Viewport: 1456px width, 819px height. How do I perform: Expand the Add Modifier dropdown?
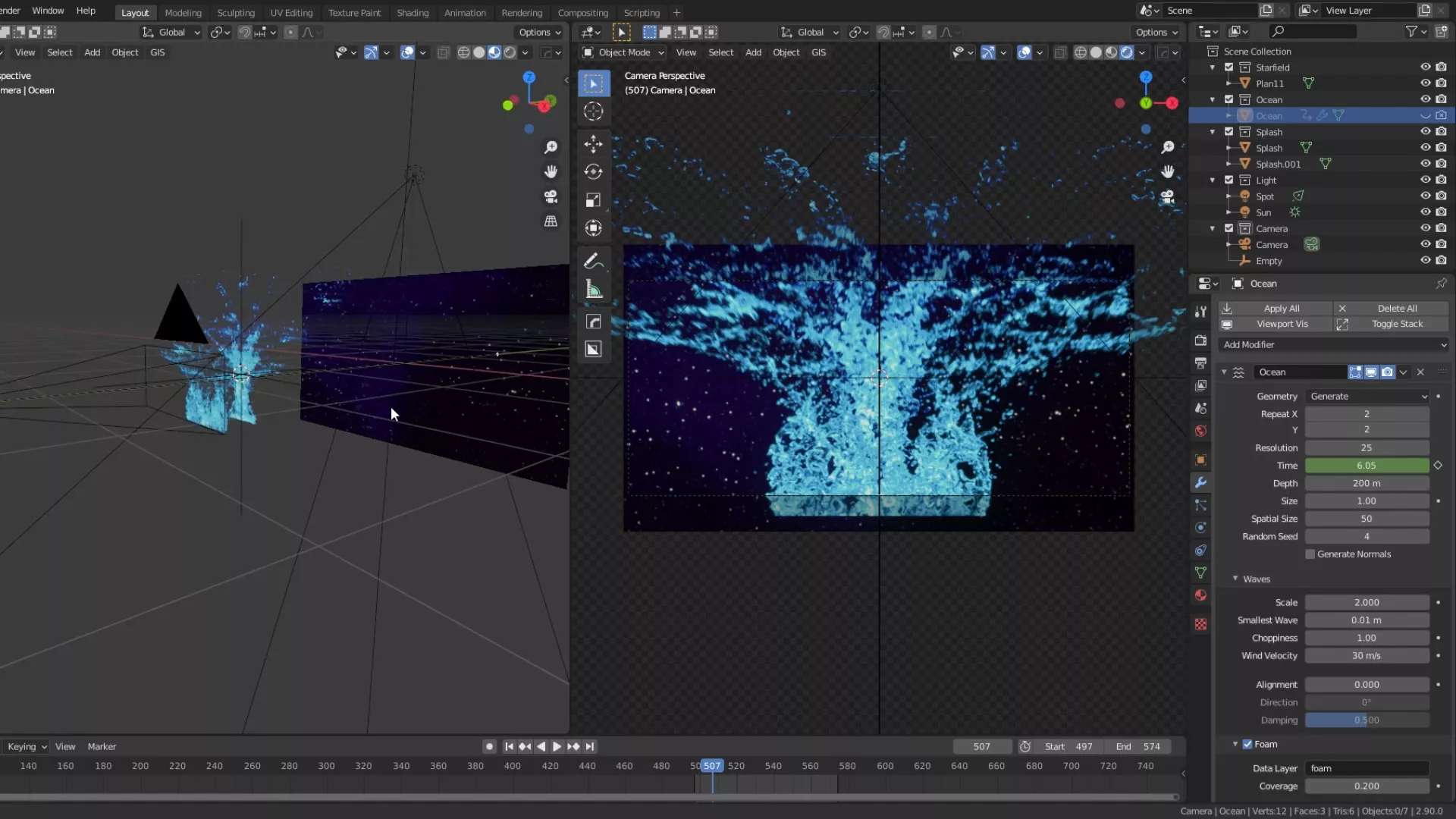click(1333, 345)
